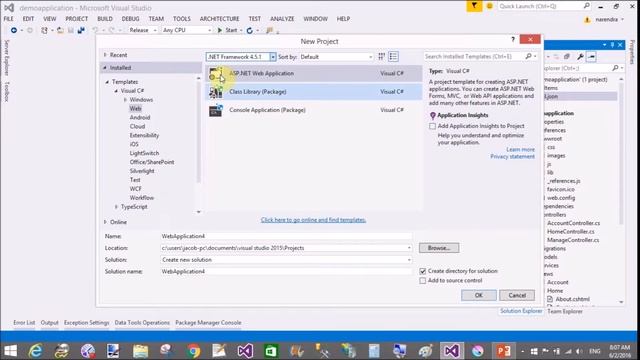Image resolution: width=640 pixels, height=360 pixels.
Task: Open the Any CPU platform dropdown
Action: tap(209, 30)
